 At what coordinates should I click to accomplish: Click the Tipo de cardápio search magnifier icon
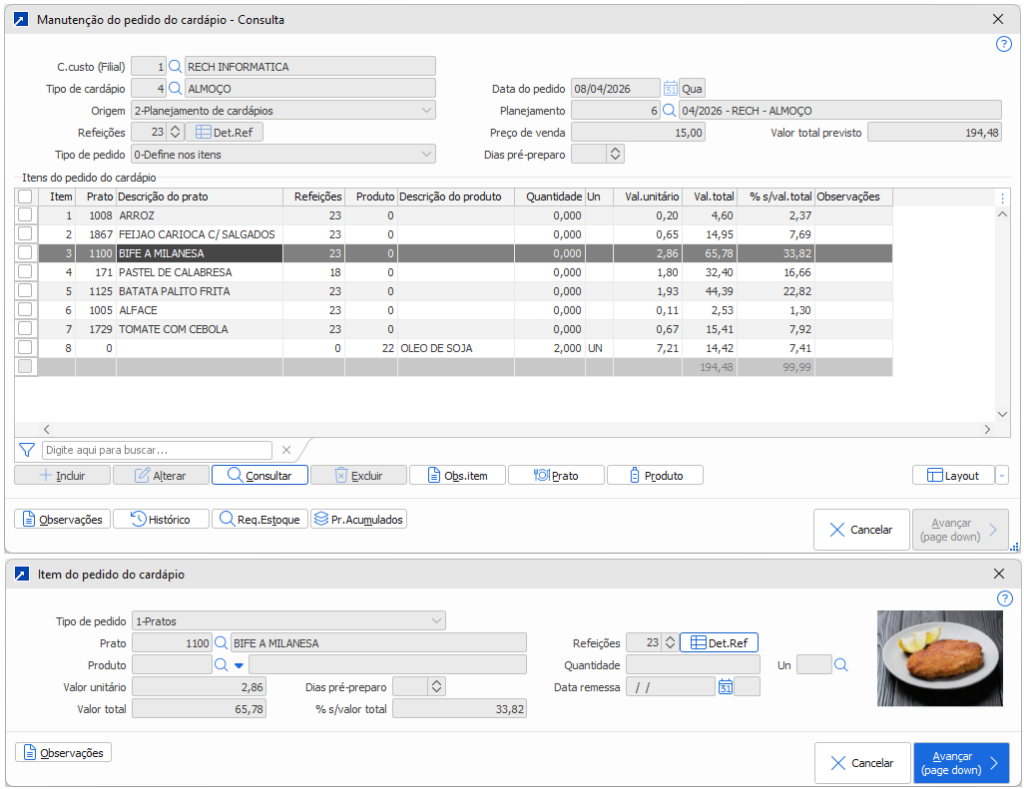pos(175,88)
